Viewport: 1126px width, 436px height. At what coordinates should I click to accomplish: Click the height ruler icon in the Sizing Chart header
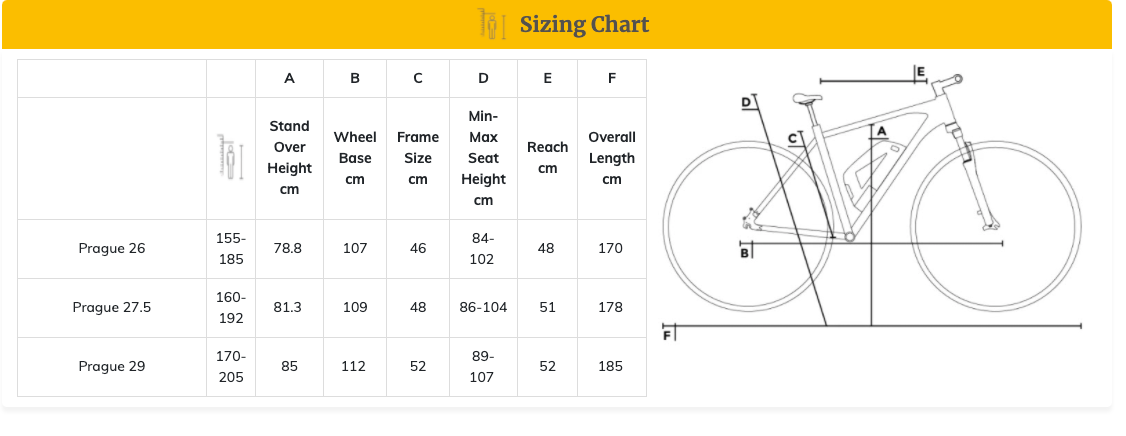click(492, 24)
